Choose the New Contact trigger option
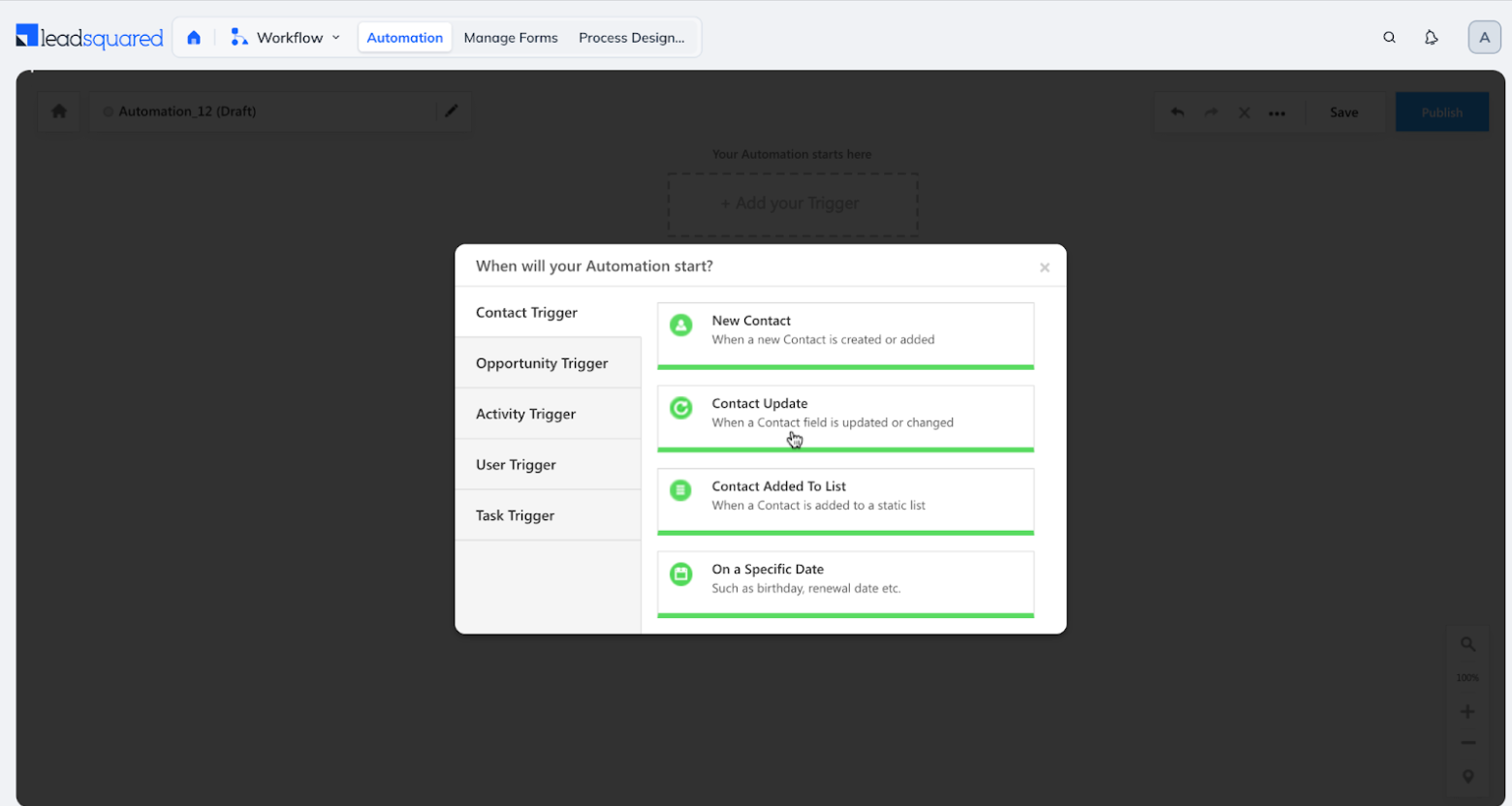 [845, 334]
